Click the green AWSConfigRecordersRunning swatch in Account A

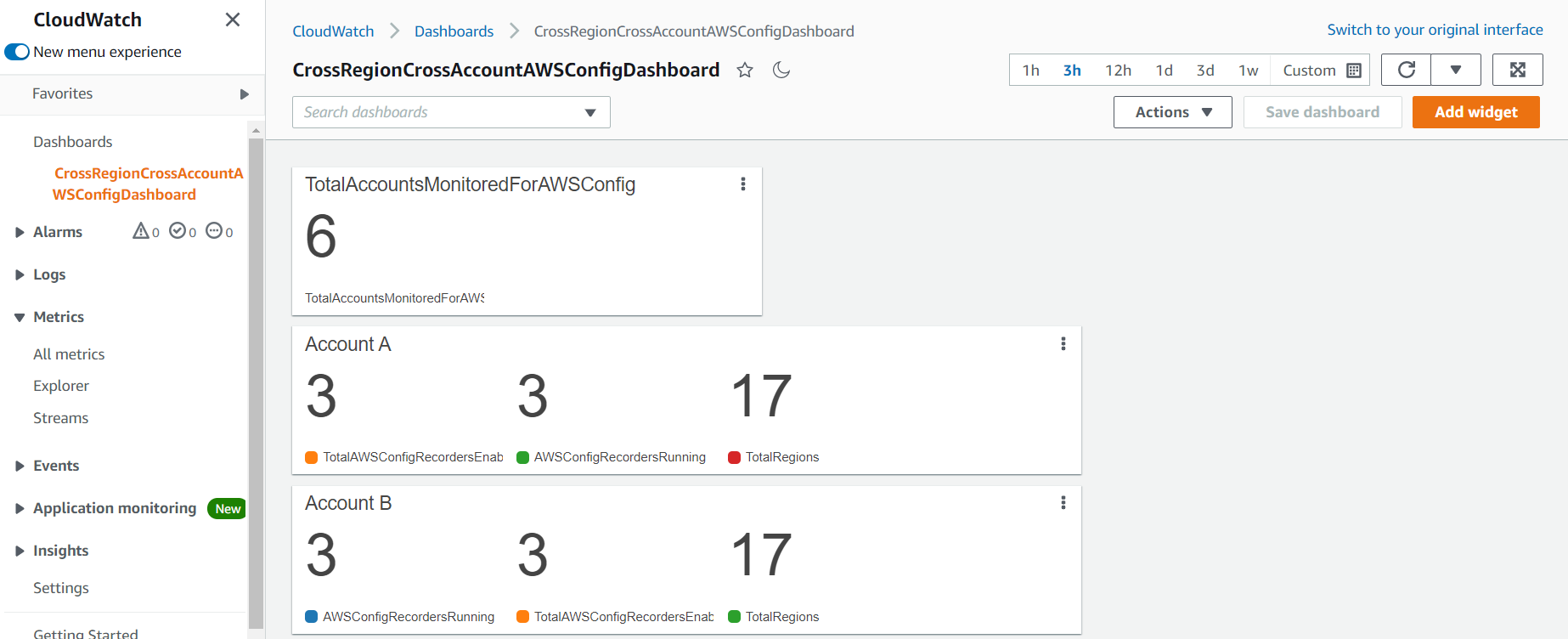[x=523, y=457]
